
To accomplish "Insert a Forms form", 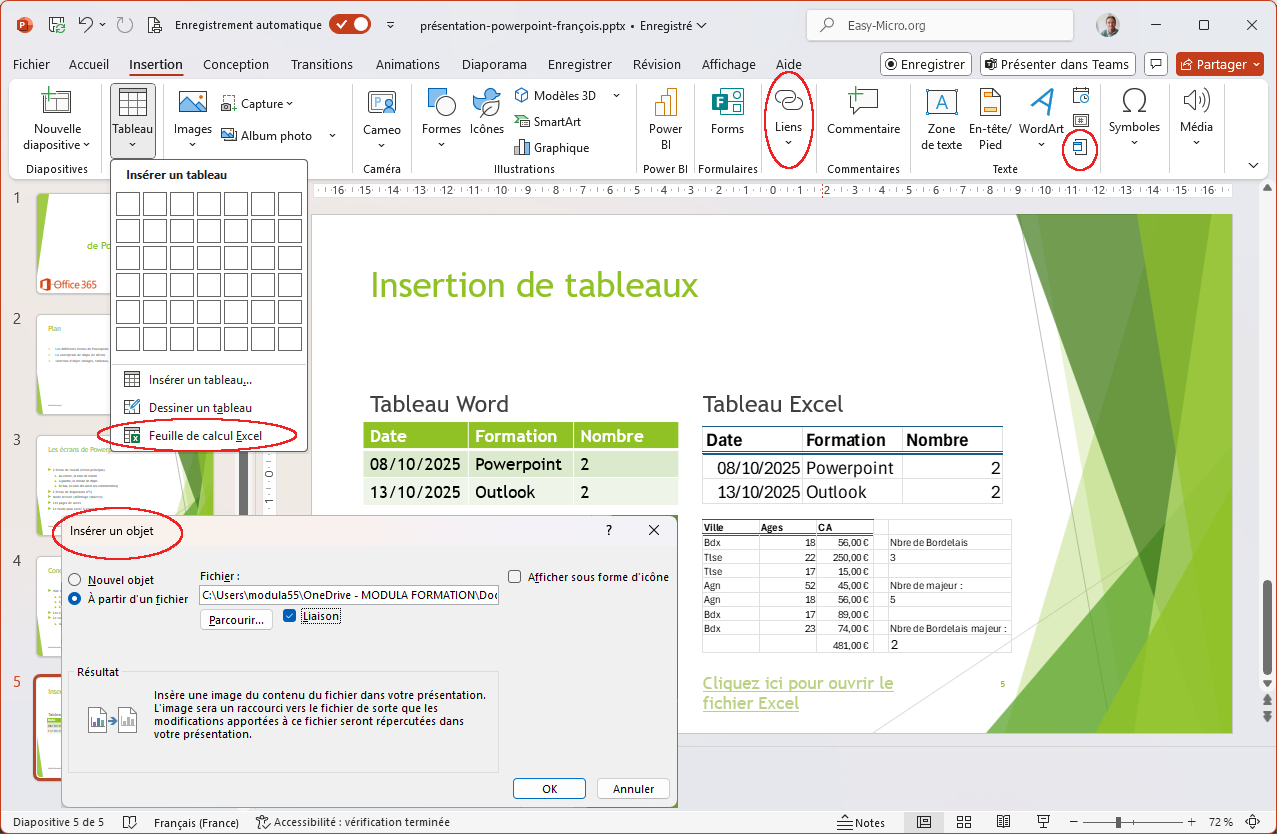I will click(727, 103).
